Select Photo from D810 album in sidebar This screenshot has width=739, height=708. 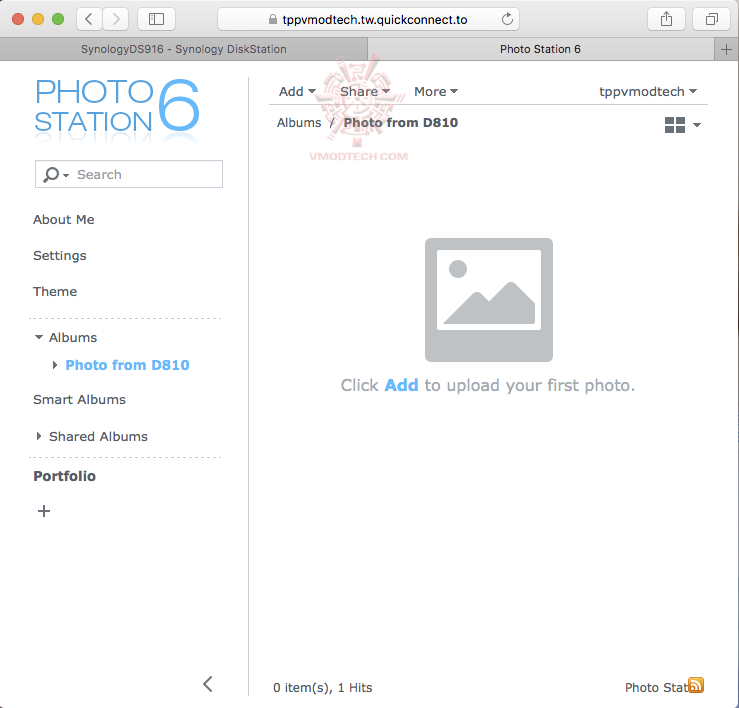(x=127, y=365)
